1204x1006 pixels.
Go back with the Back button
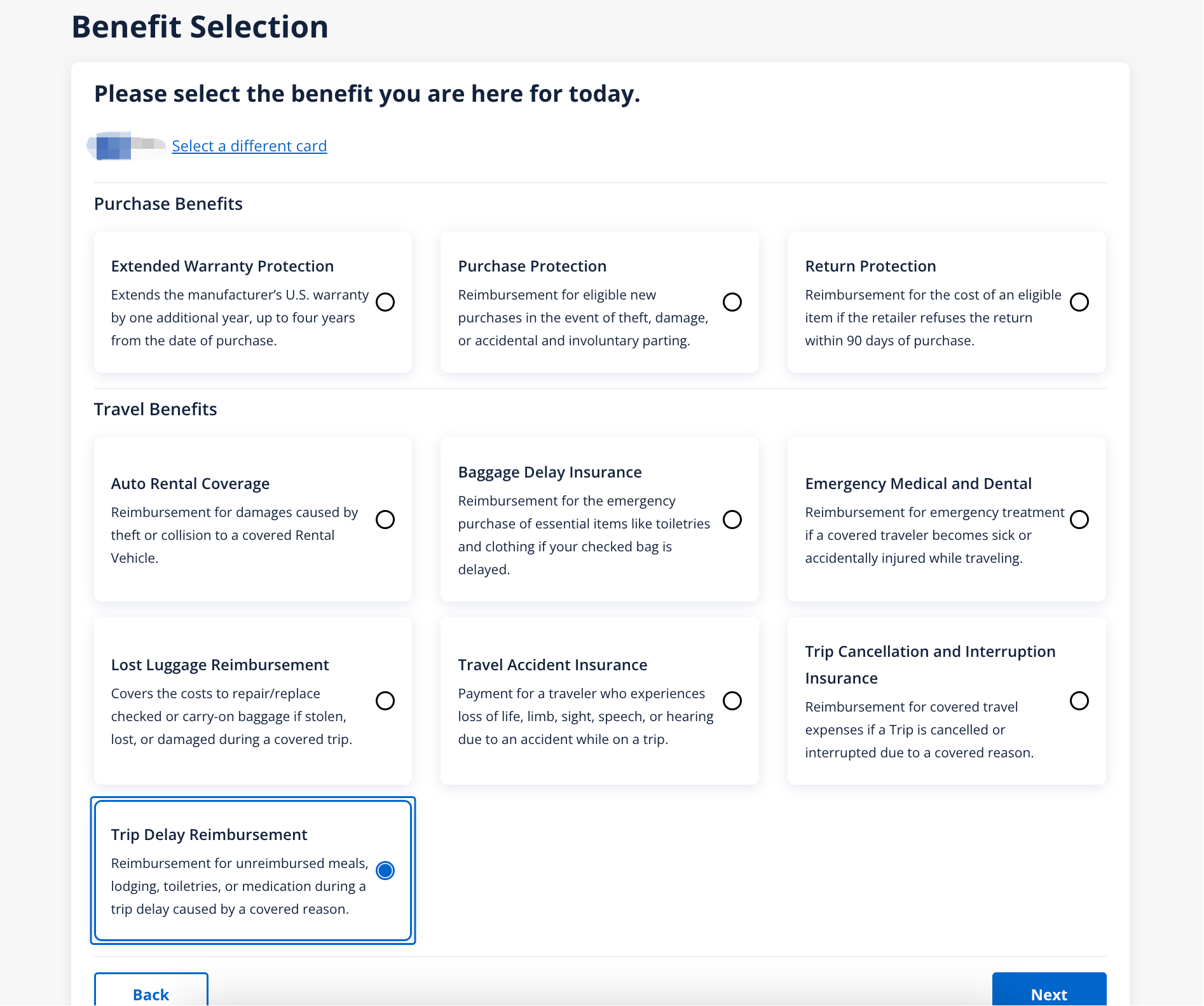151,993
